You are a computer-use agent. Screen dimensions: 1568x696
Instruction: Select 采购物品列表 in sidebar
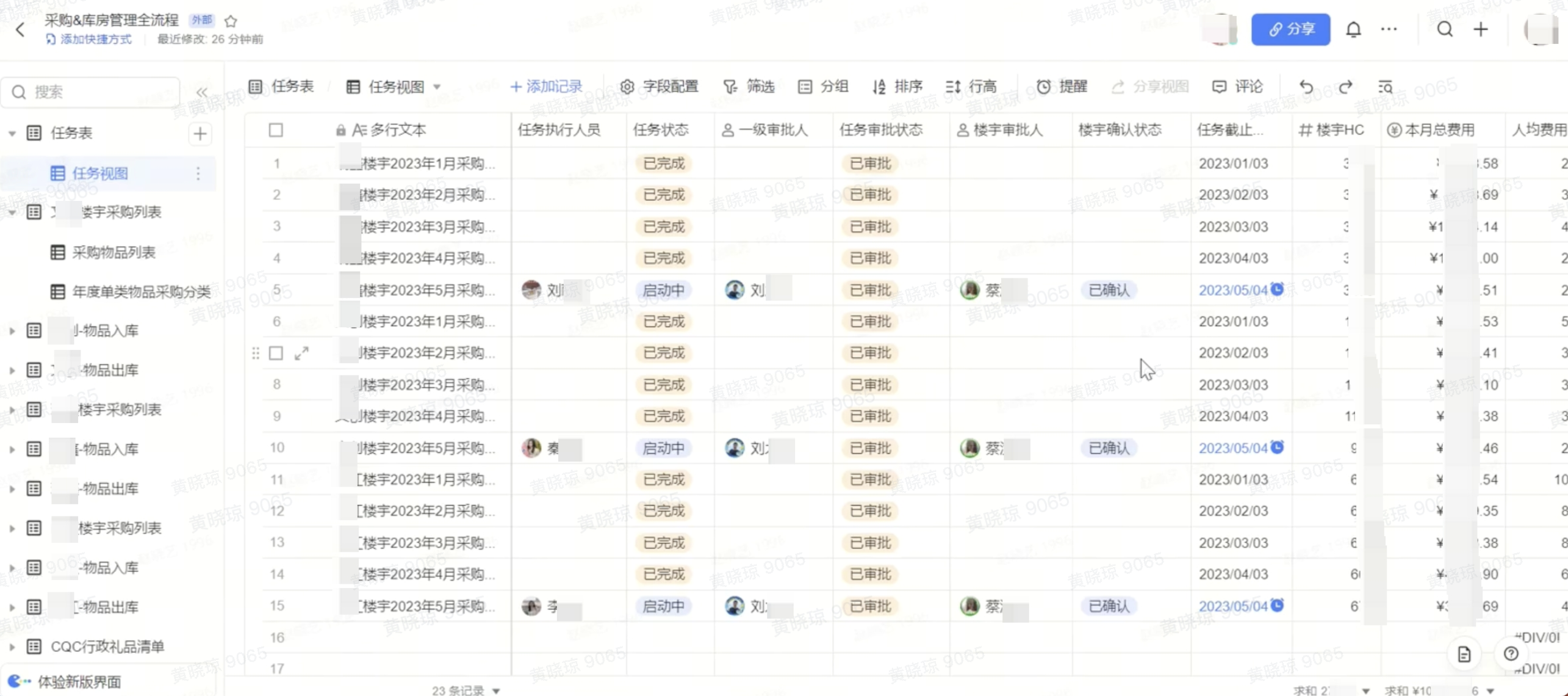click(113, 252)
